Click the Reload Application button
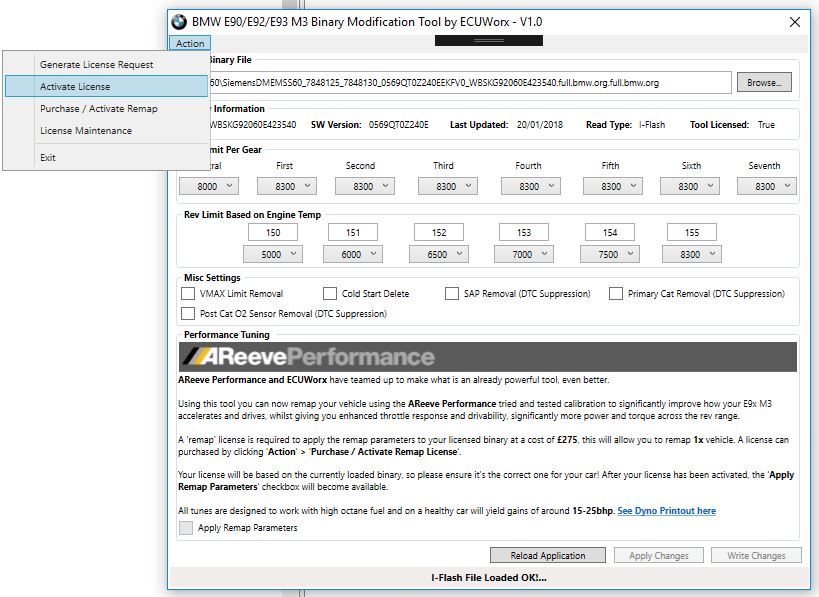Viewport: 819px width, 597px height. (x=548, y=555)
